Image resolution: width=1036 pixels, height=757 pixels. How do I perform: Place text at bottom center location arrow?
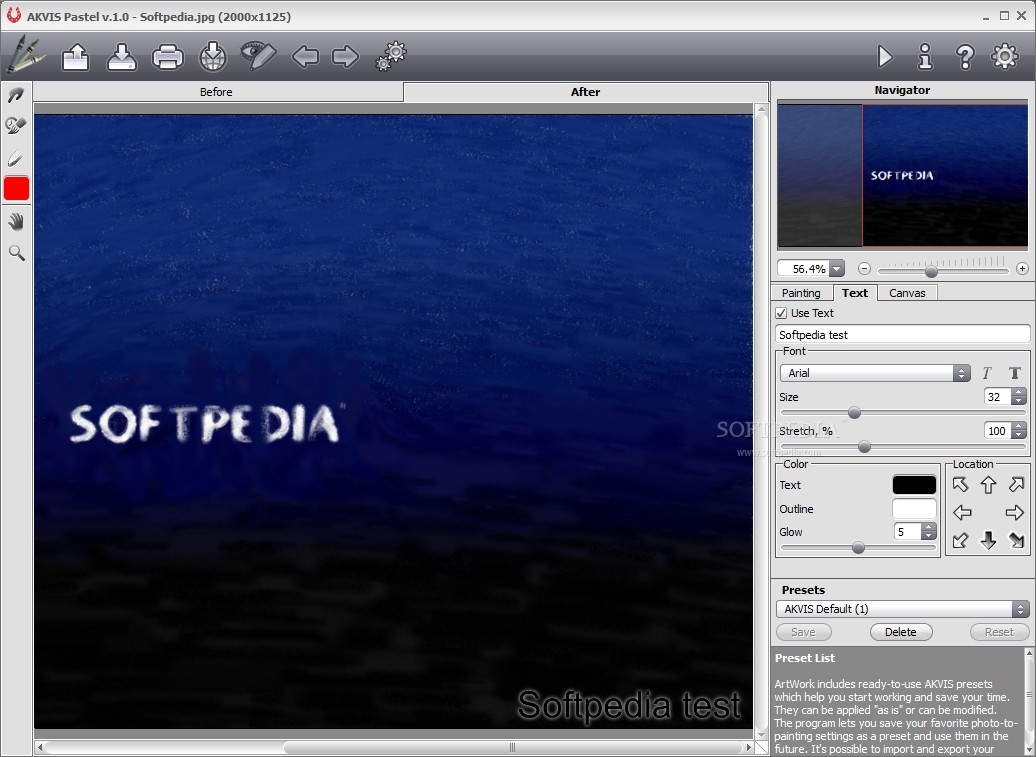(x=988, y=540)
